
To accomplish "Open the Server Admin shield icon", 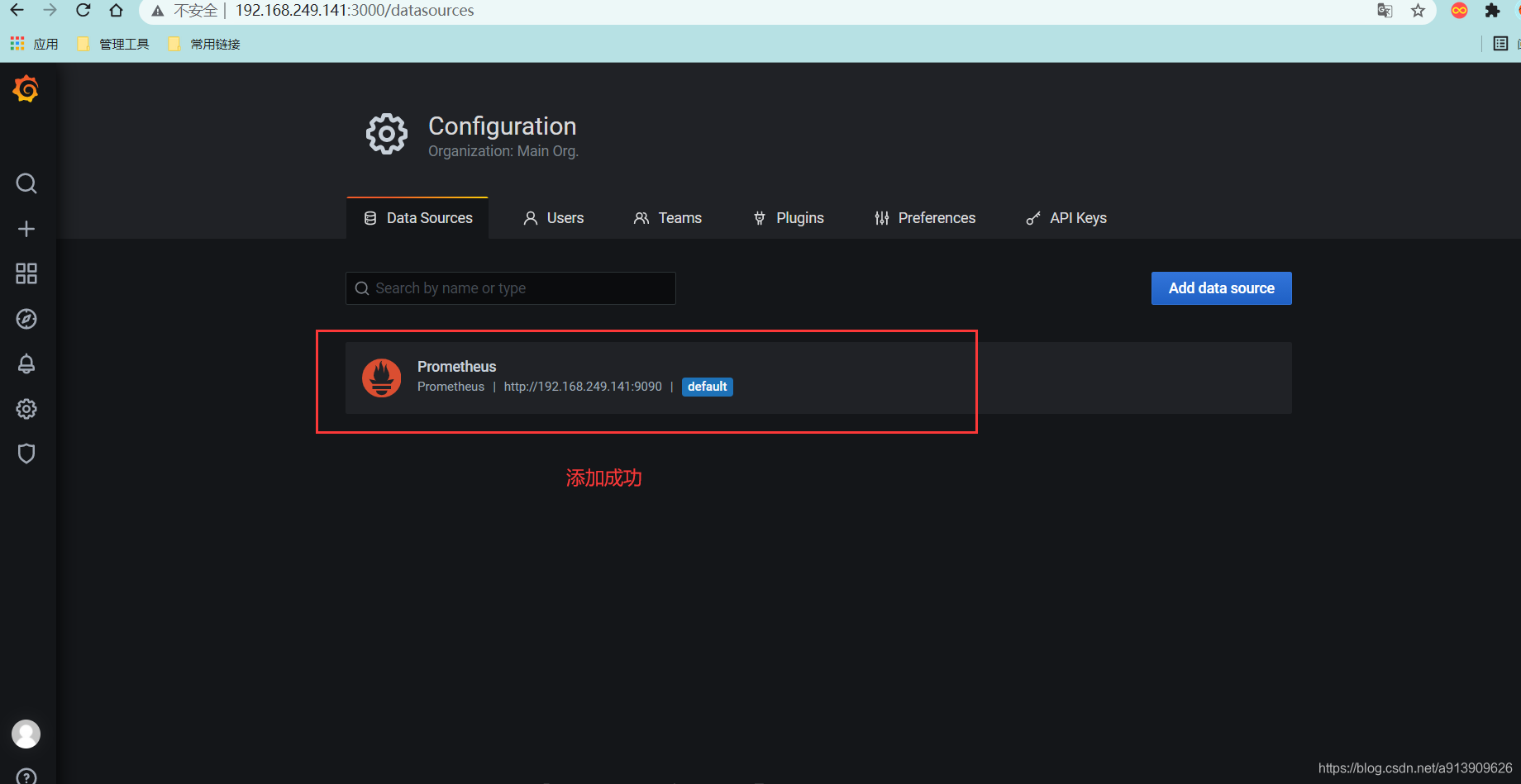I will [x=26, y=454].
